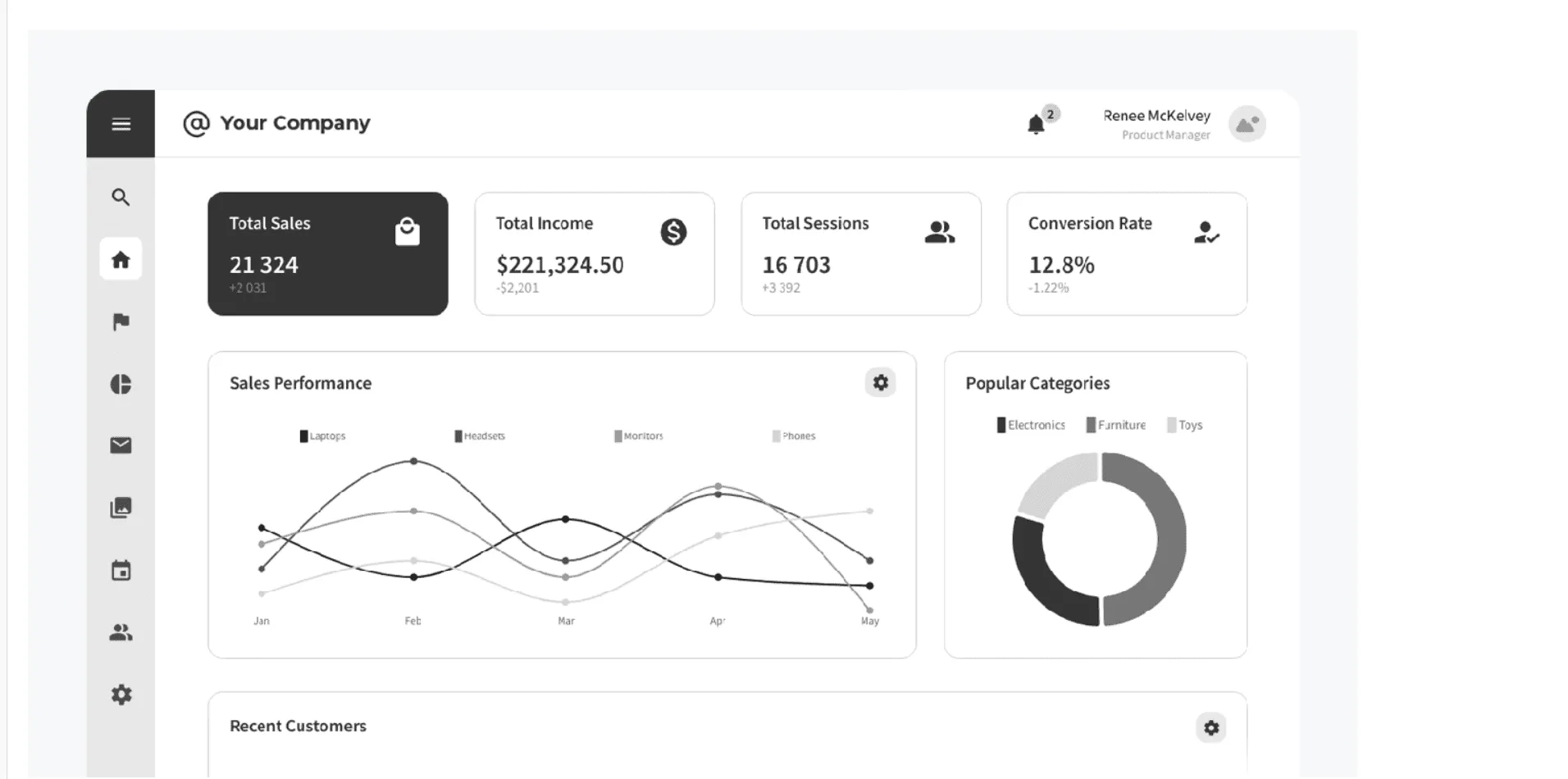This screenshot has height=779, width=1568.
Task: Click the Jan axis label
Action: (262, 621)
